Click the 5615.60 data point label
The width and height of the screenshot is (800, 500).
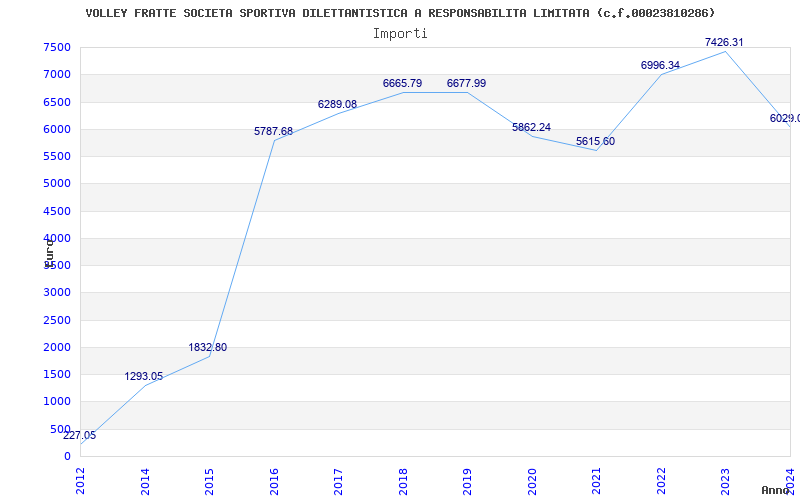pyautogui.click(x=595, y=141)
